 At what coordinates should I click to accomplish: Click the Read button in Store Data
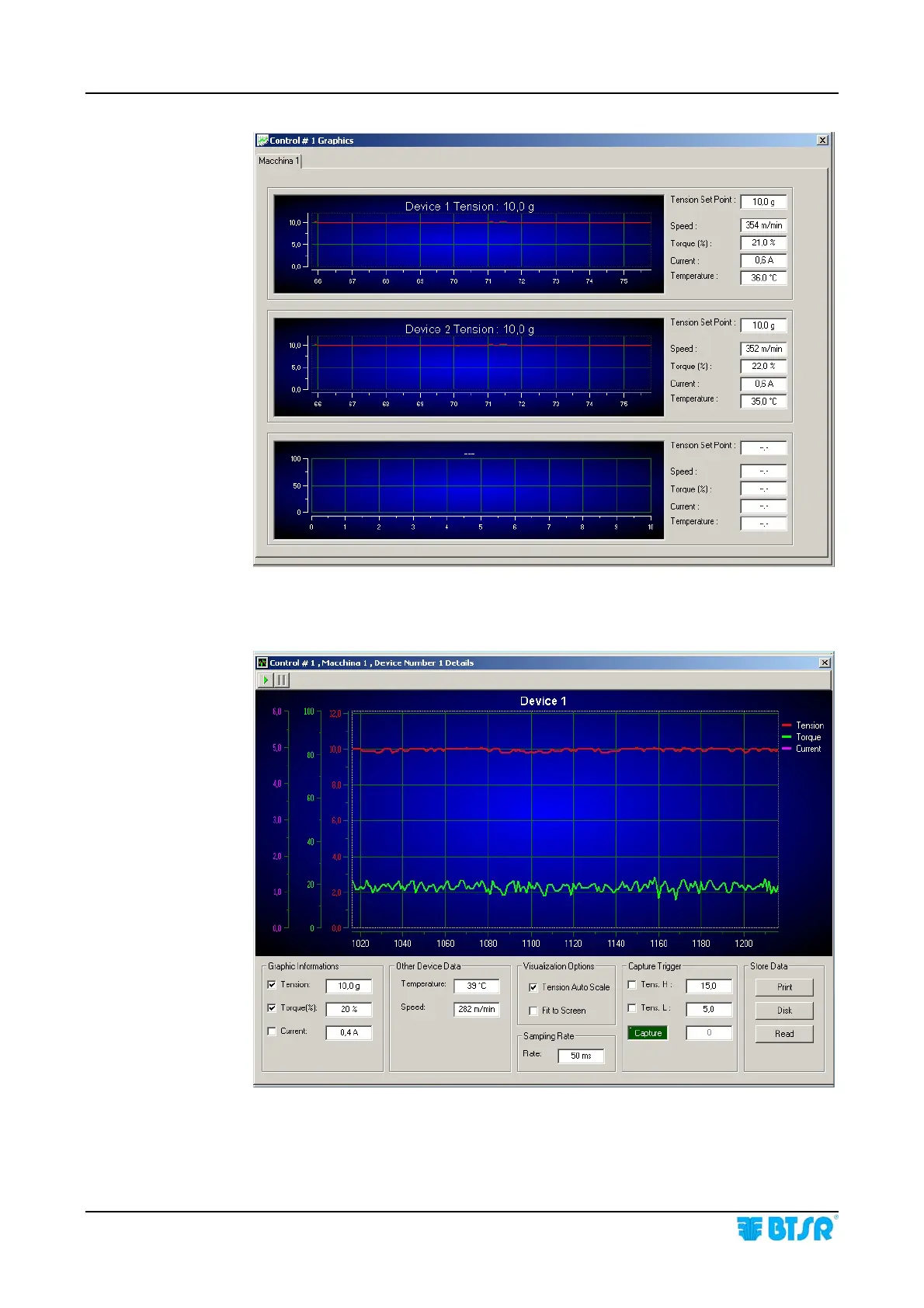784,1034
